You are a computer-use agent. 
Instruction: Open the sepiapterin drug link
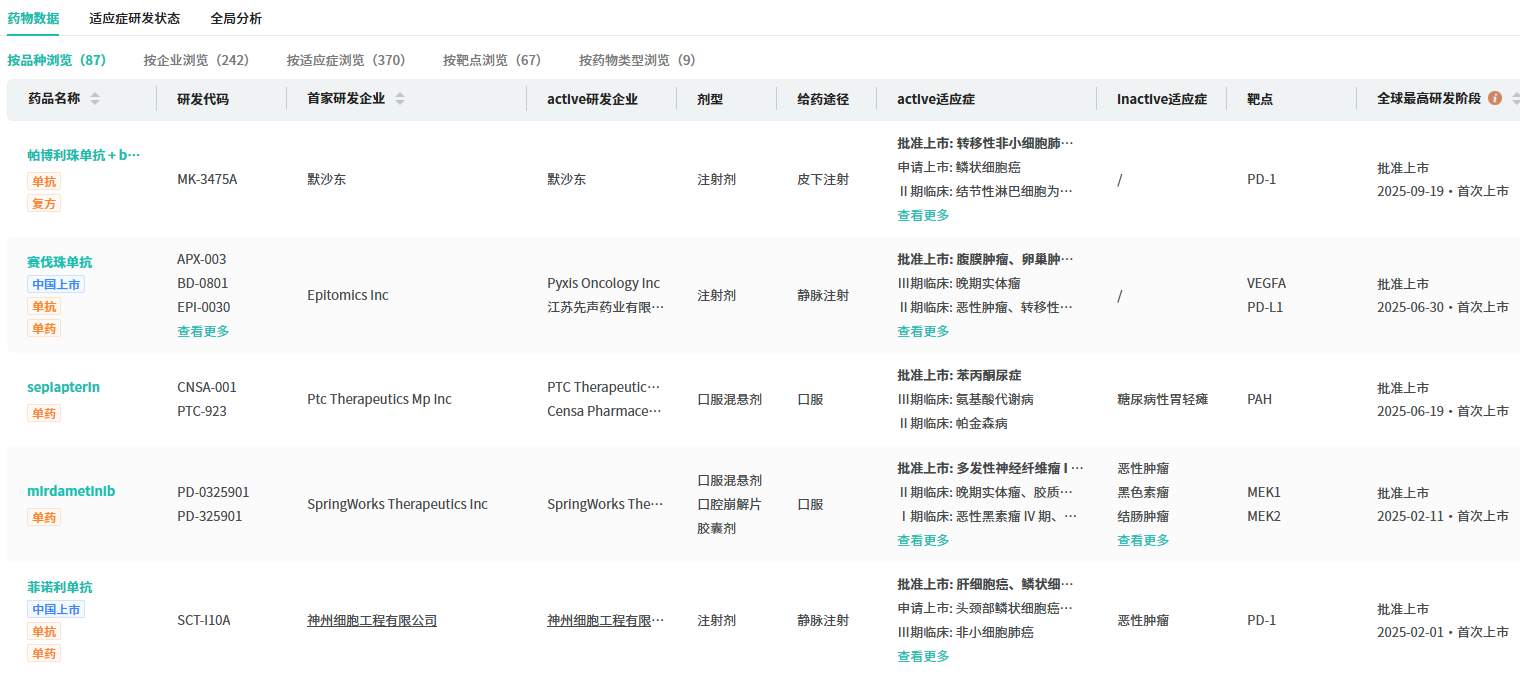click(x=63, y=387)
